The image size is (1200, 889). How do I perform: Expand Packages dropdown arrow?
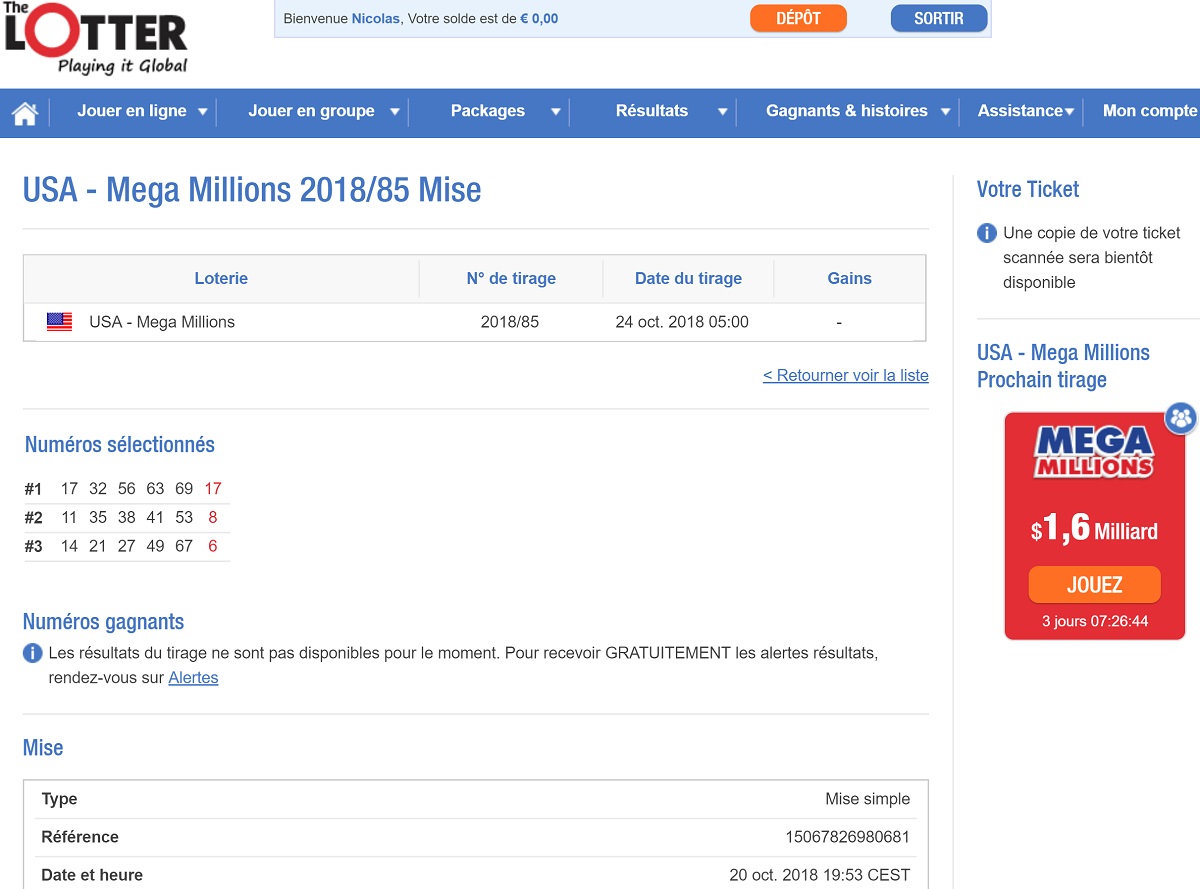point(556,112)
